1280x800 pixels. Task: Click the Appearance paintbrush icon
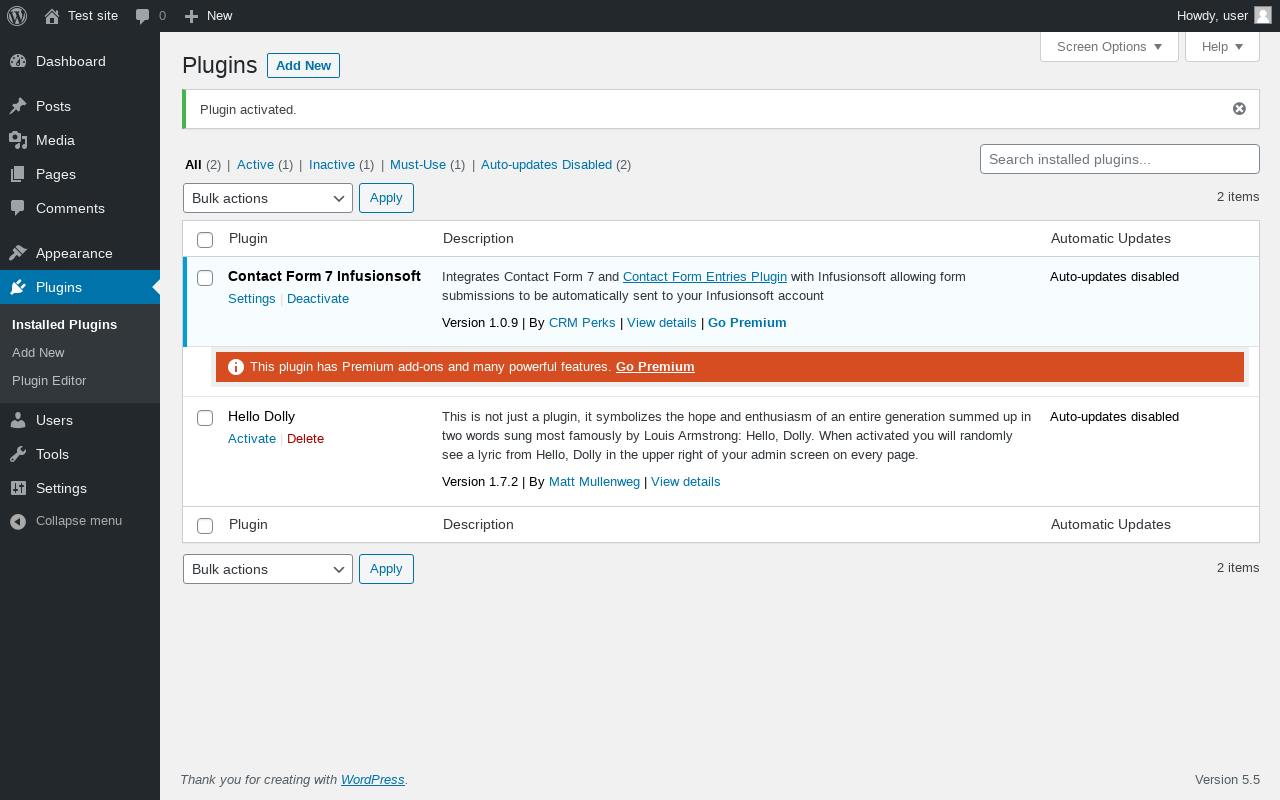click(18, 253)
